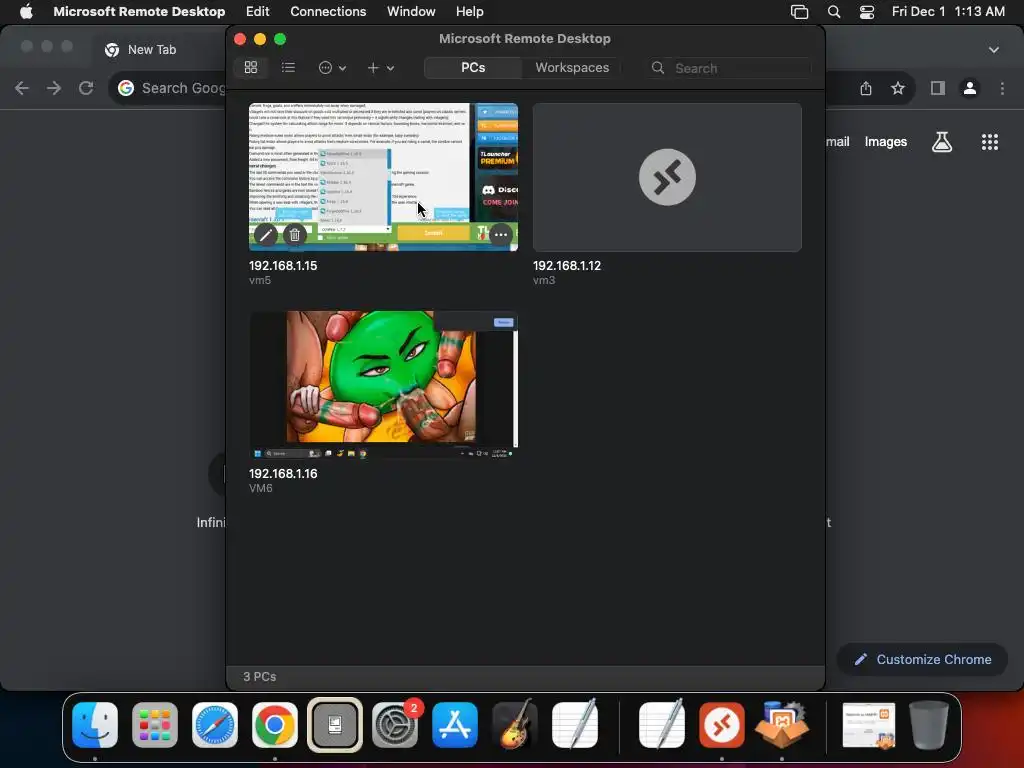Edit the 192.168.1.15 PC with pencil icon

(265, 234)
